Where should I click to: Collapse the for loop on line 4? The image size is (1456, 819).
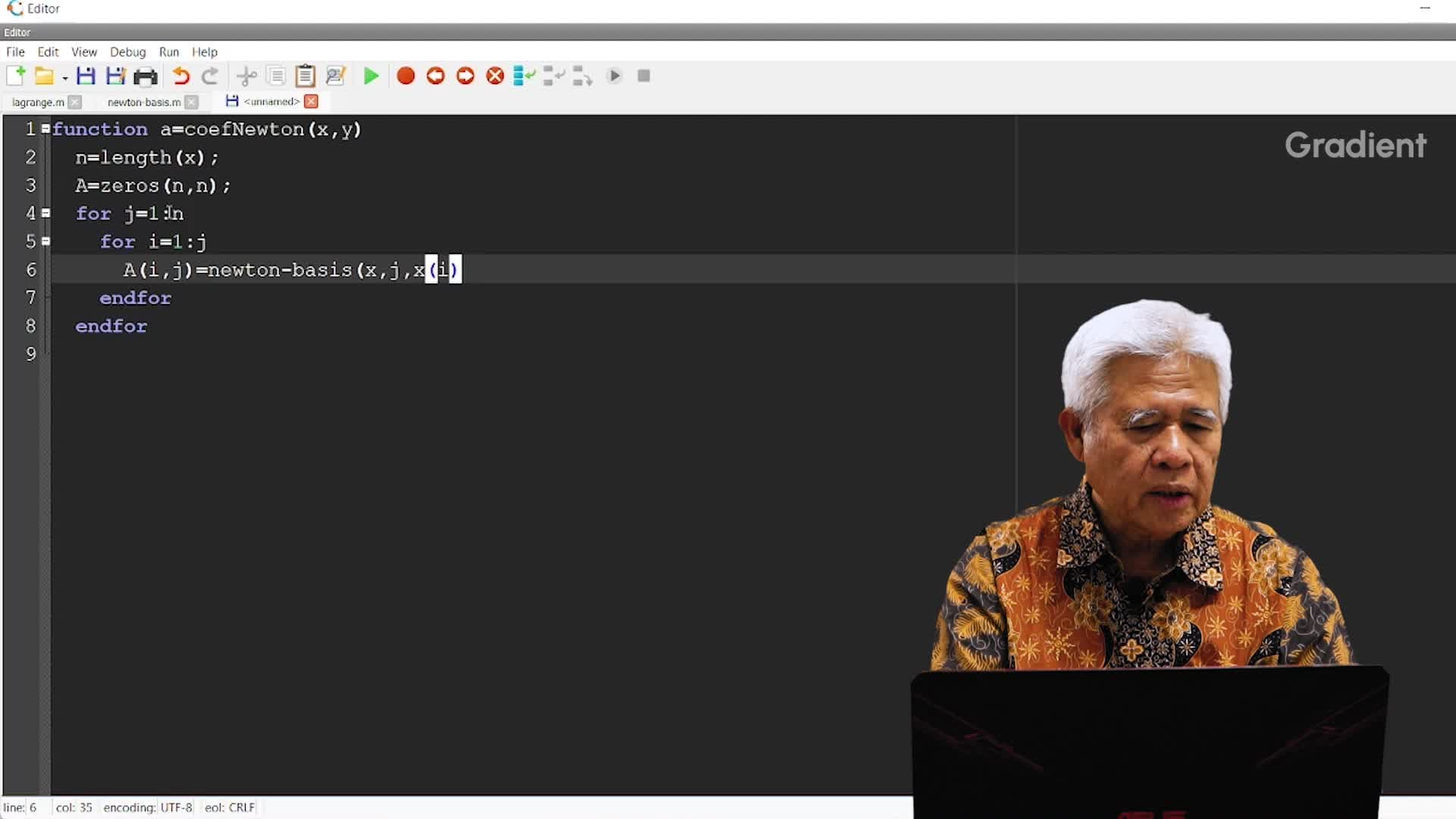pos(46,213)
